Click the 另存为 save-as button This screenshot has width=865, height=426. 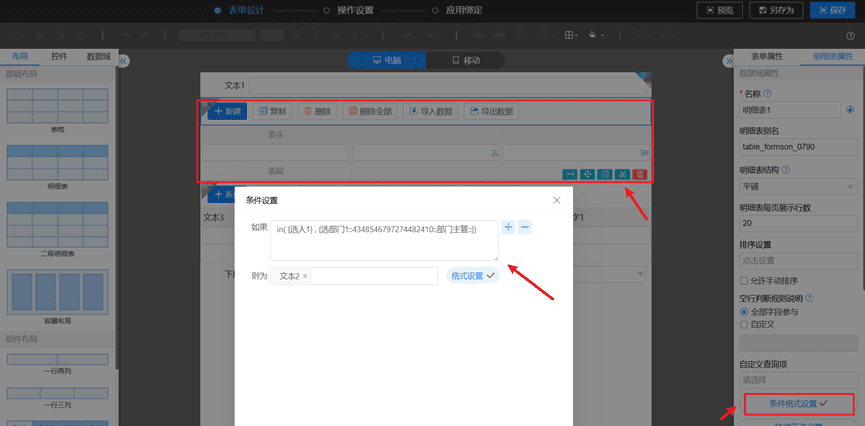pyautogui.click(x=775, y=10)
